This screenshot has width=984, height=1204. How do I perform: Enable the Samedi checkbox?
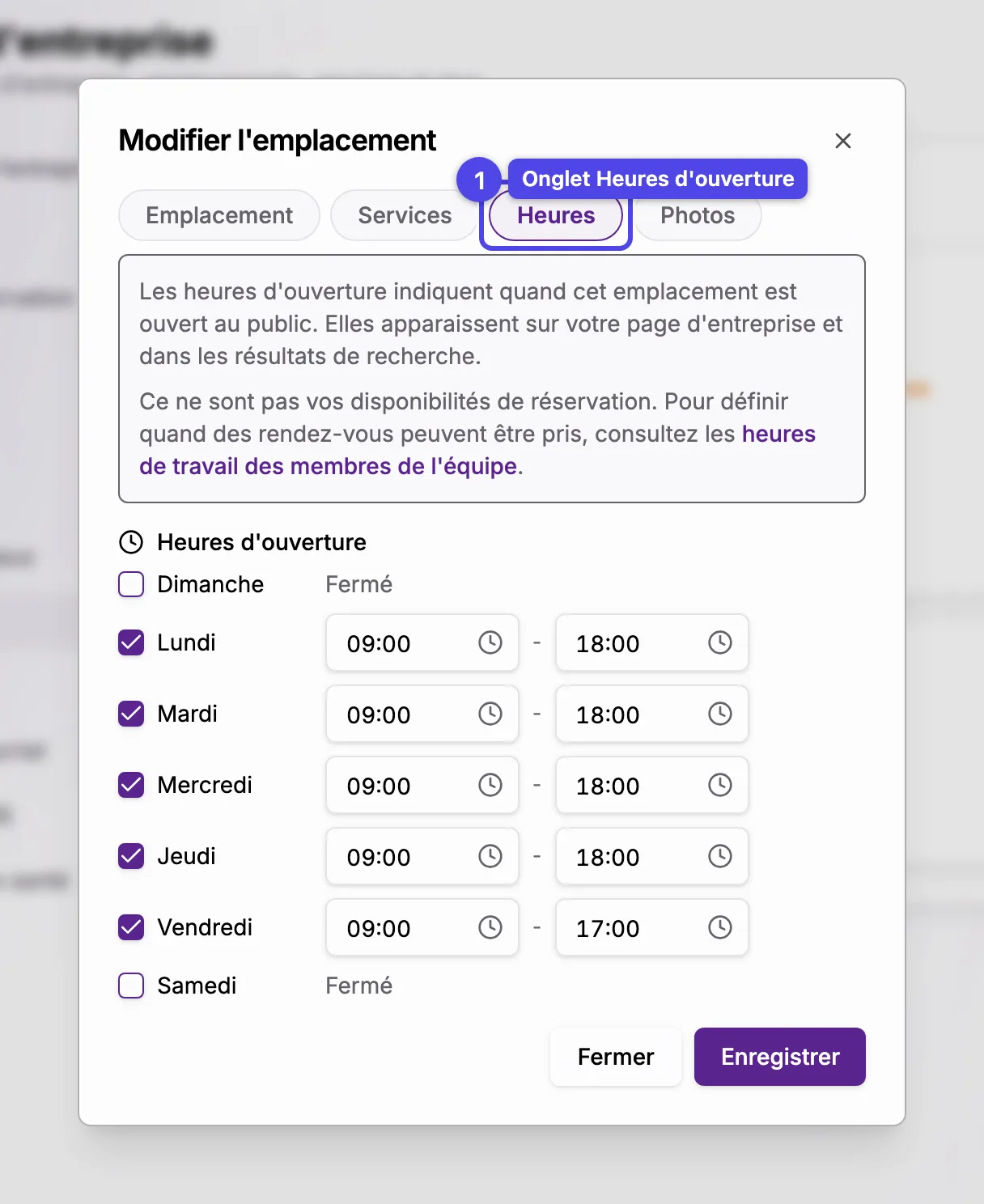[x=131, y=986]
